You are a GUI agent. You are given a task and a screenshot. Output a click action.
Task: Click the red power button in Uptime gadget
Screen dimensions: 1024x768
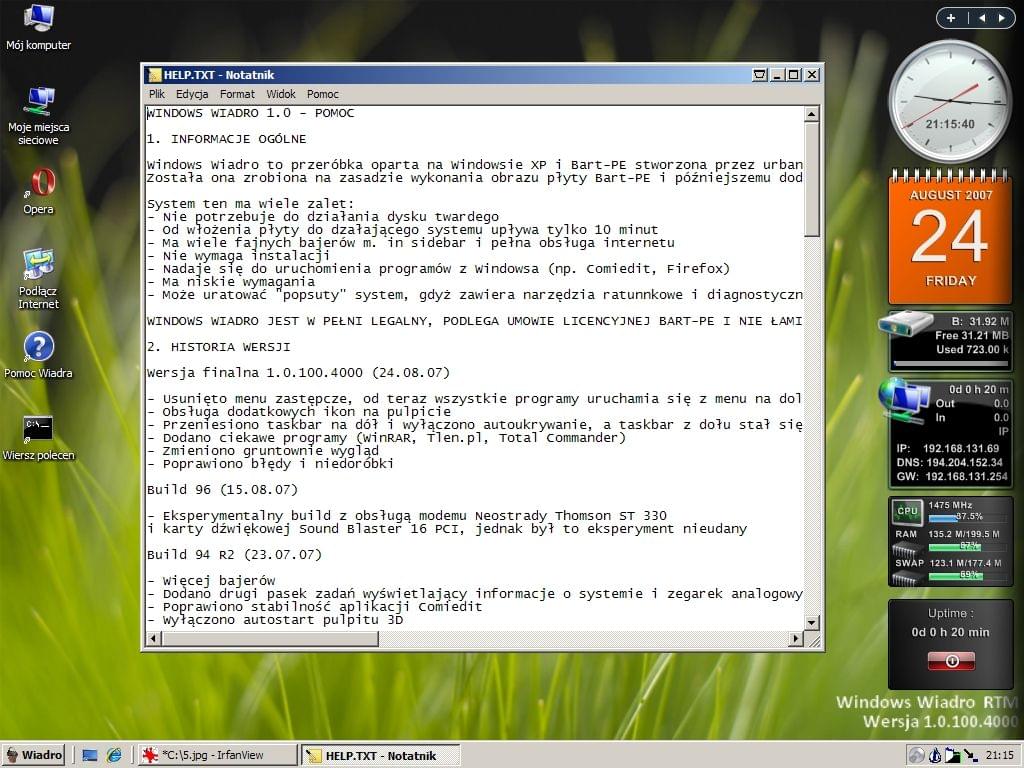952,661
